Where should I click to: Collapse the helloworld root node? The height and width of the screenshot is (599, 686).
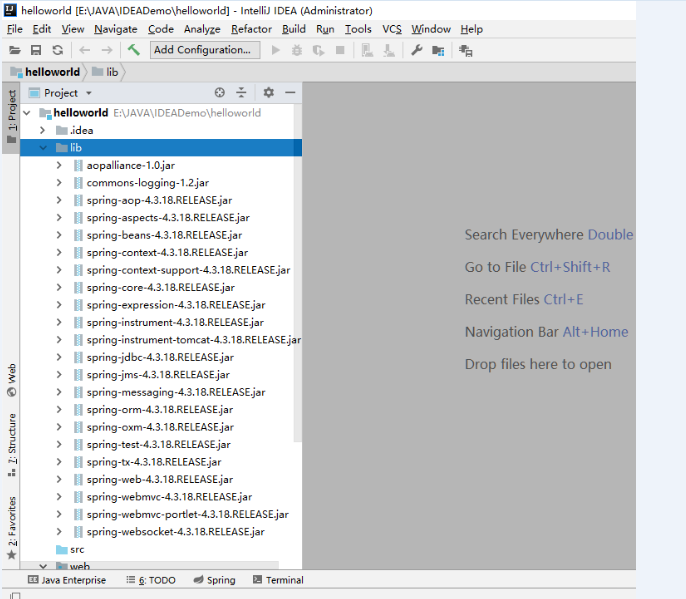click(x=27, y=113)
